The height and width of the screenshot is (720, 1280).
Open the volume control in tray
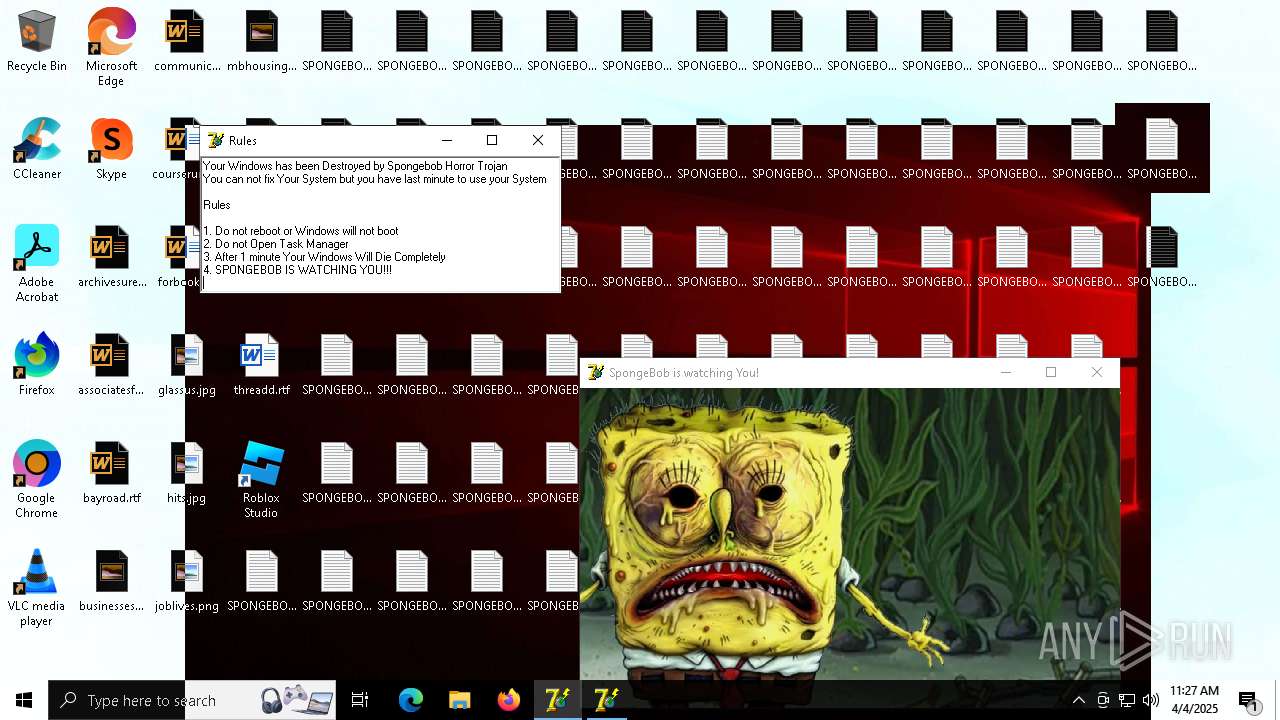coord(1151,700)
